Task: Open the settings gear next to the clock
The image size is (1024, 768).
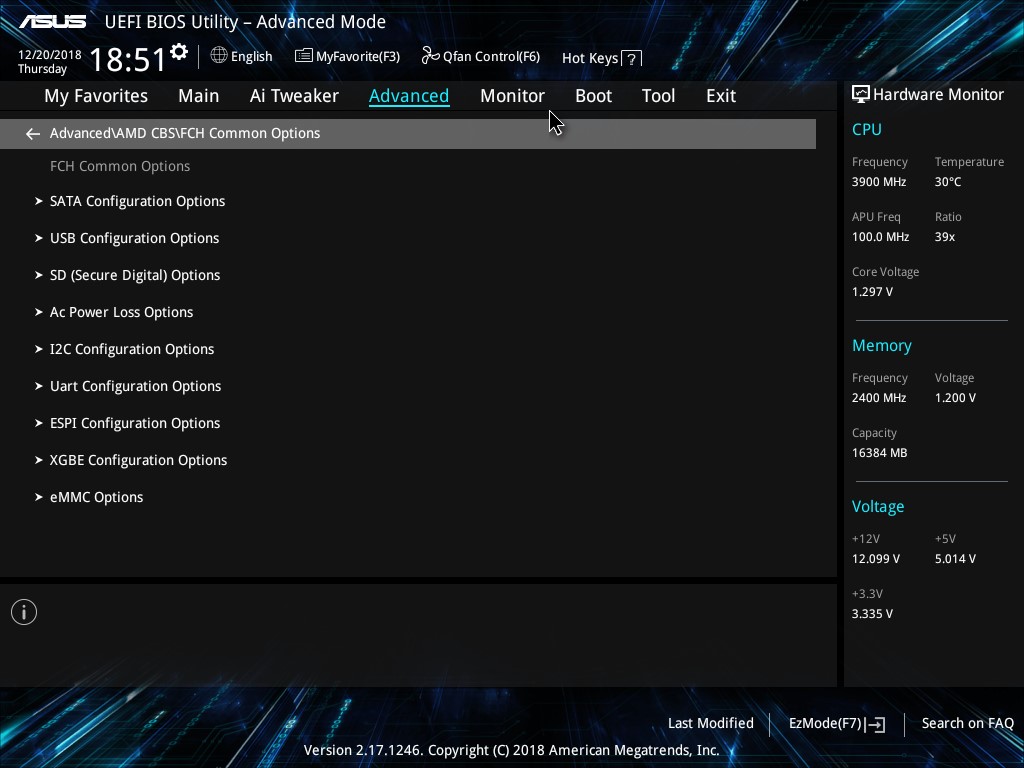Action: tap(179, 52)
